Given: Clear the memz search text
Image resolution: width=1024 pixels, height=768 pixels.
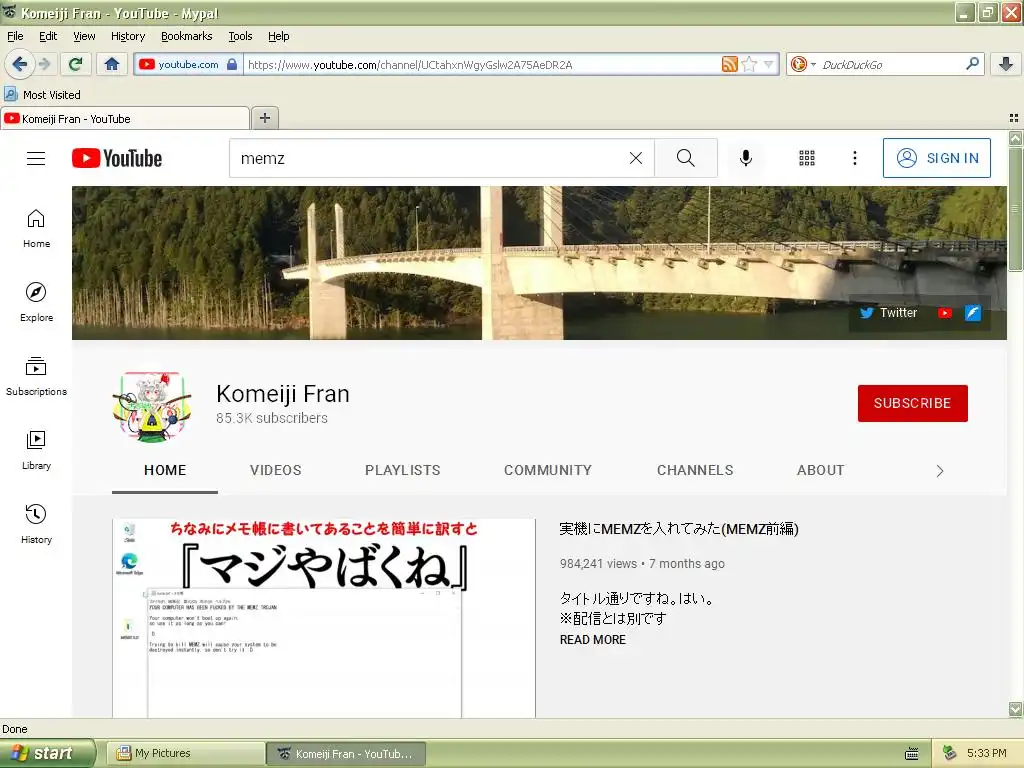Looking at the screenshot, I should click(x=635, y=158).
